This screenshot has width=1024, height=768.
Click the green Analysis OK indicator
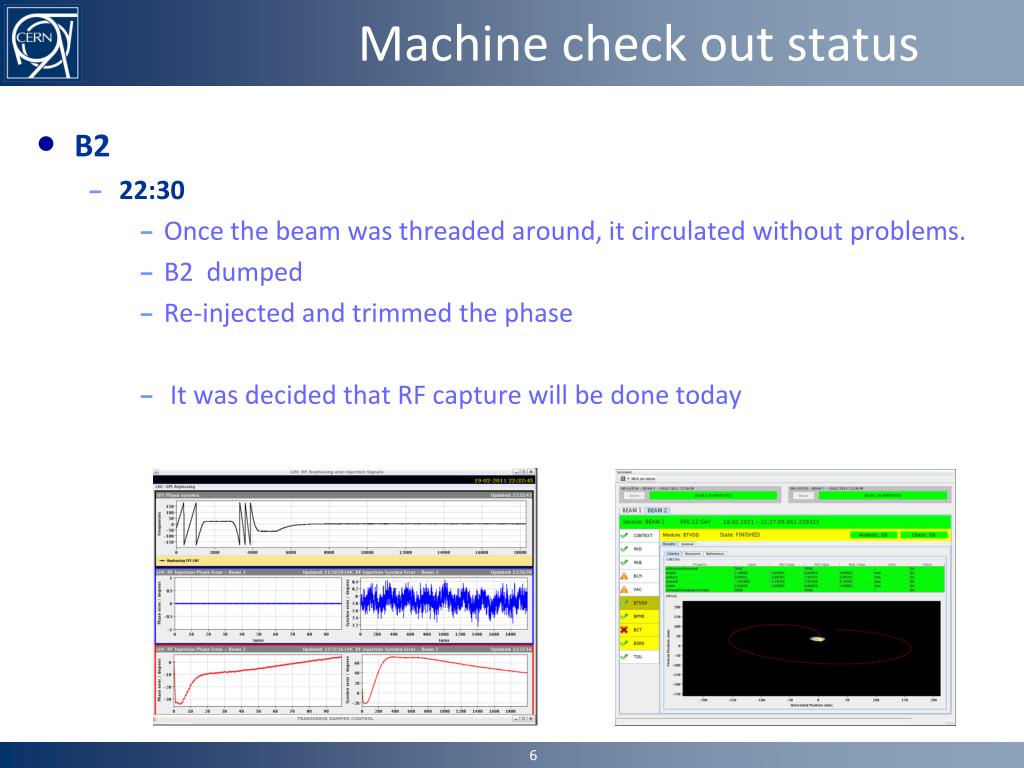(x=874, y=535)
